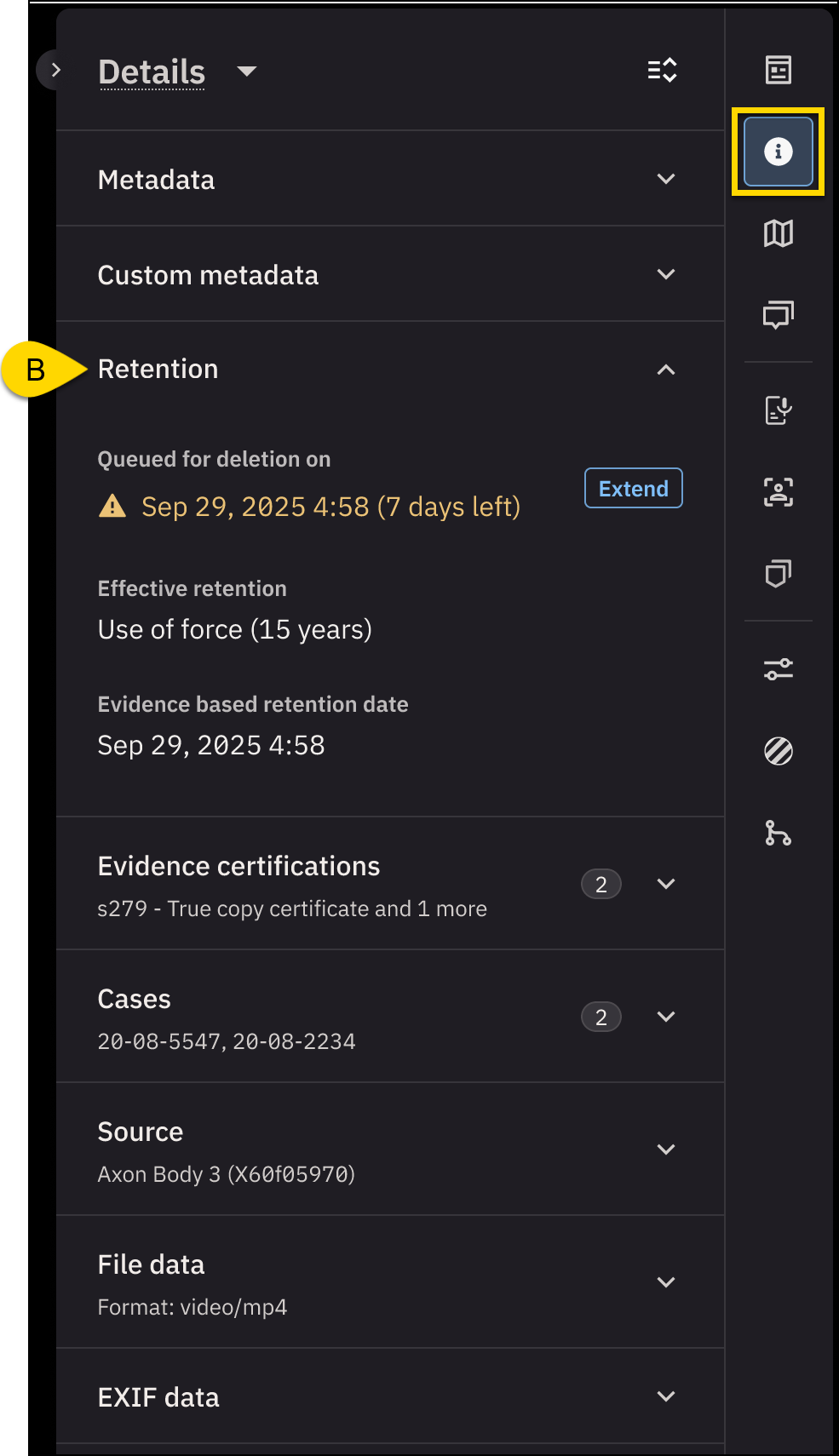Viewport: 839px width, 1456px height.
Task: Expand the Cases section
Action: click(x=665, y=1017)
